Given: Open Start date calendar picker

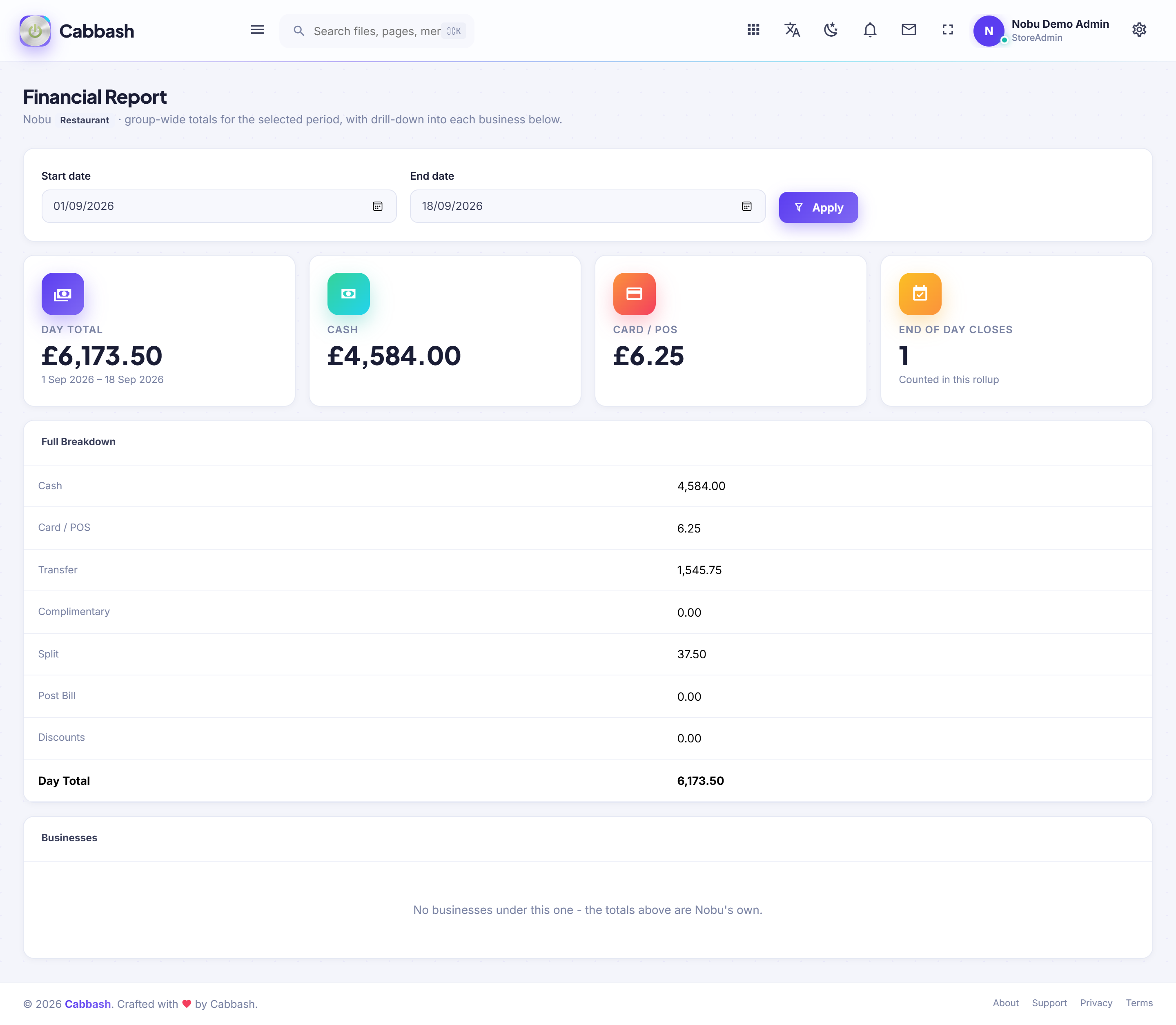Looking at the screenshot, I should [x=378, y=207].
